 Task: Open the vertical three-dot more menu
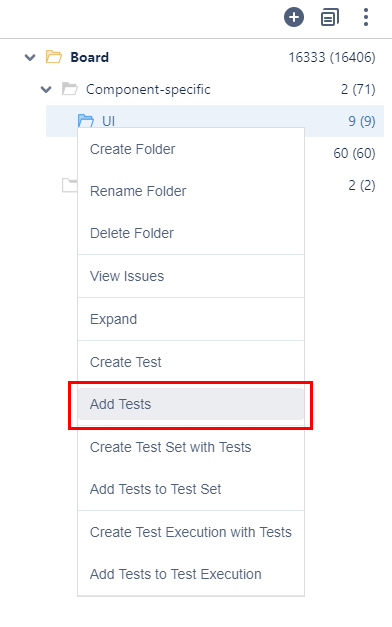366,18
